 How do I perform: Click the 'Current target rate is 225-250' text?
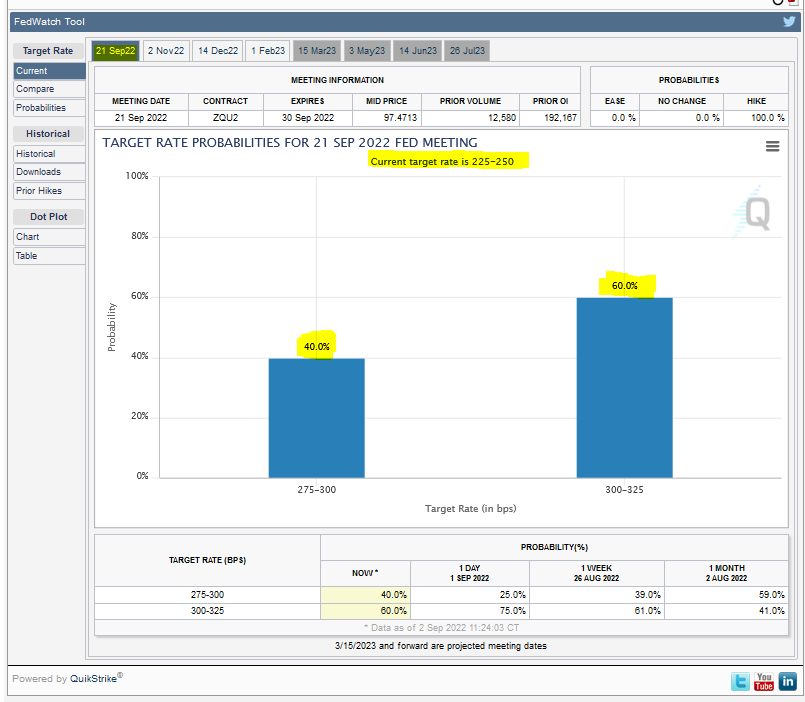click(442, 162)
